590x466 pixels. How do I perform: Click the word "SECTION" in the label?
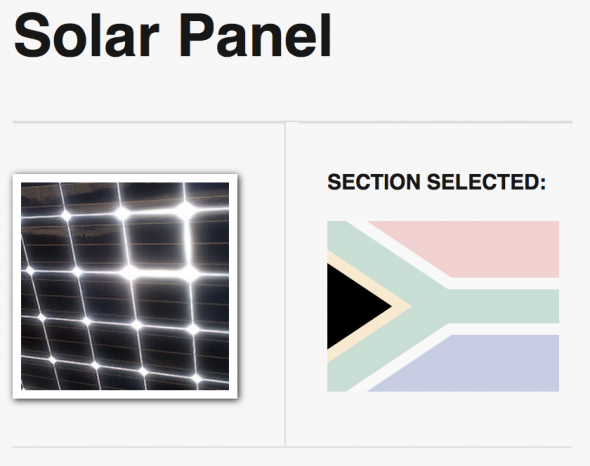[x=374, y=182]
